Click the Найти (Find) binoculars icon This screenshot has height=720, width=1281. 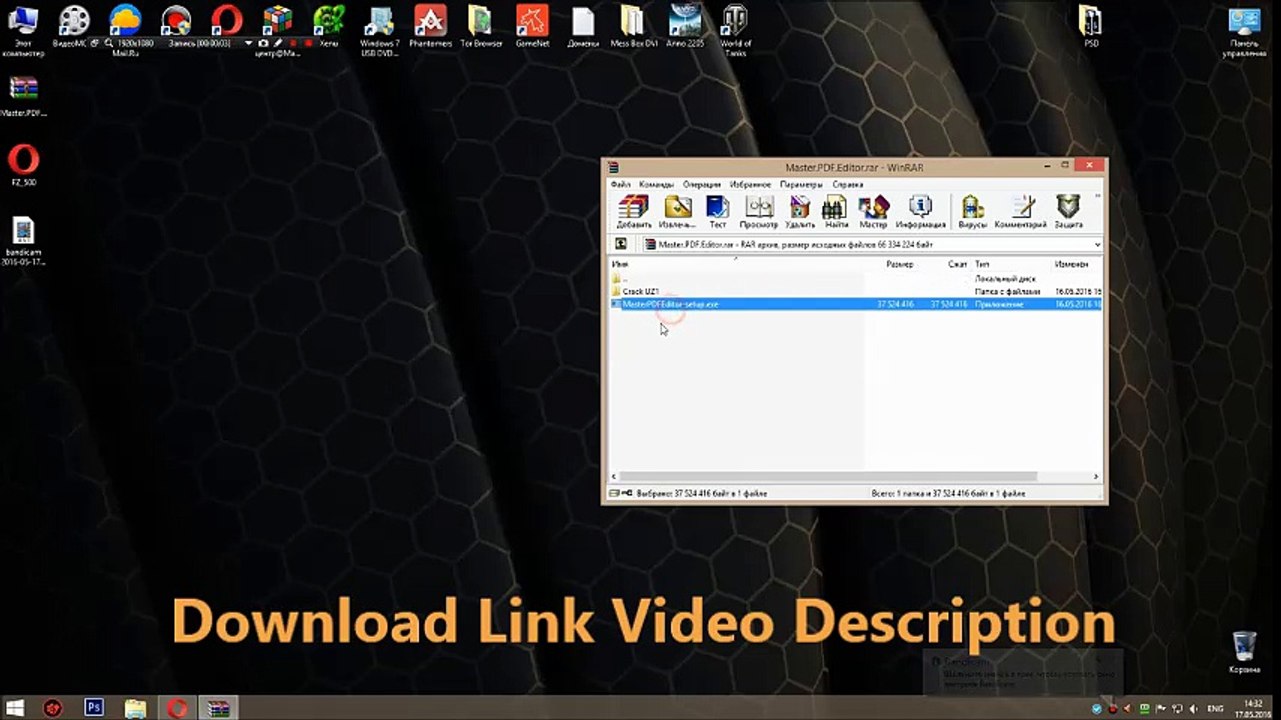click(x=836, y=212)
